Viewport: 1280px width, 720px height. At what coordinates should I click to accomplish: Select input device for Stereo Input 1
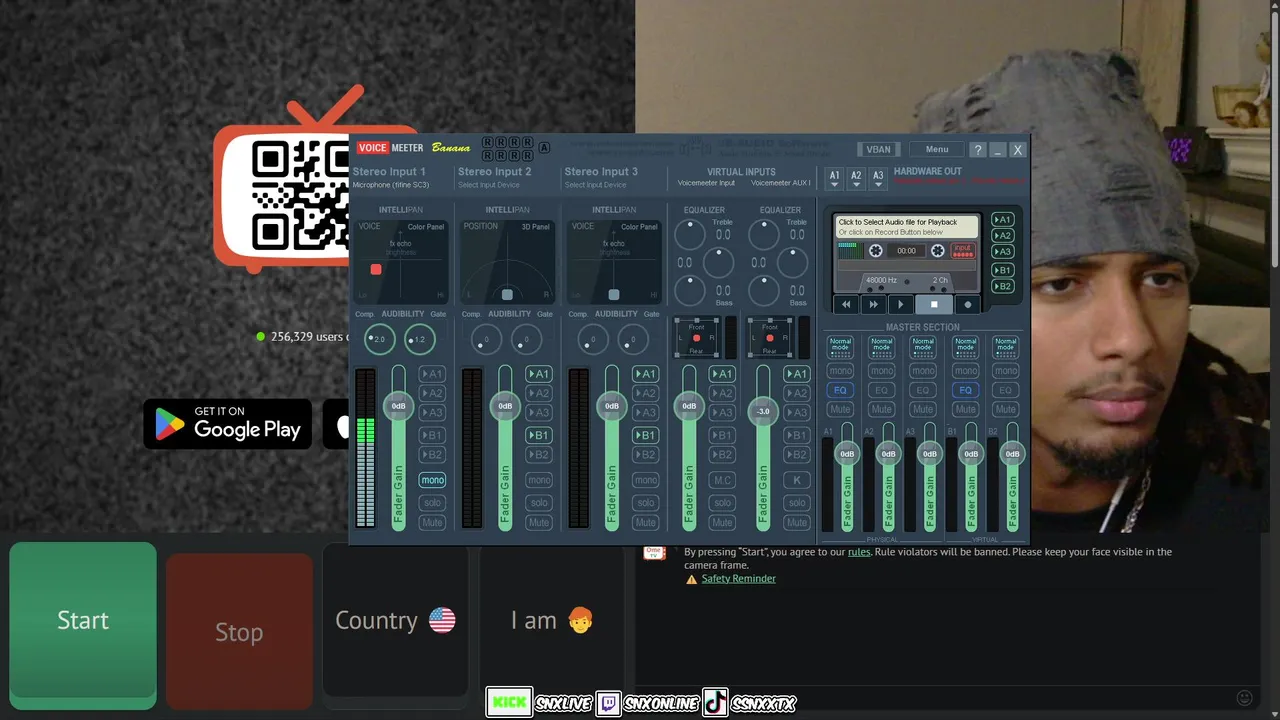pos(391,185)
